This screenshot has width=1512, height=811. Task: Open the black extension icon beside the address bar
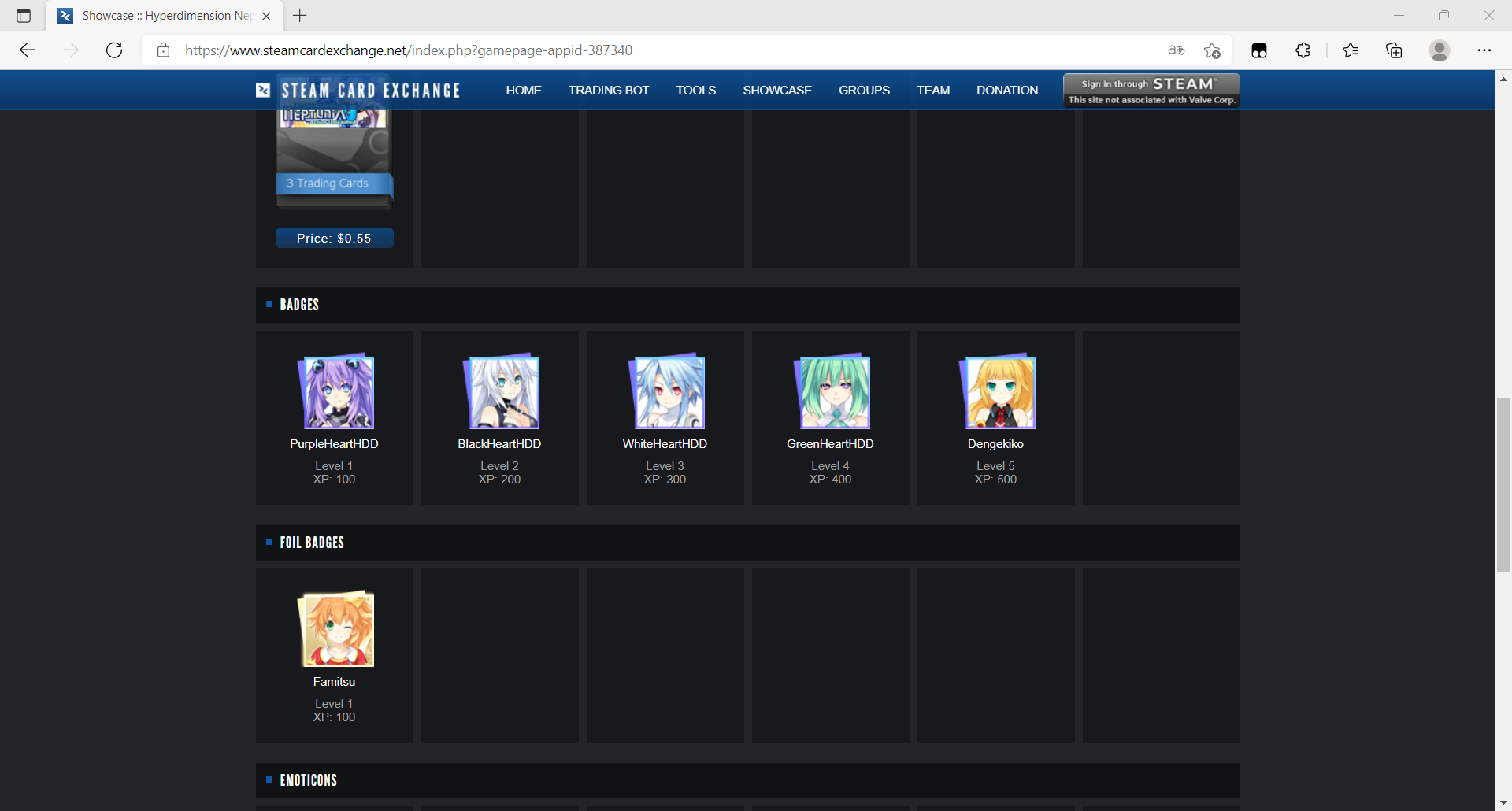tap(1259, 50)
